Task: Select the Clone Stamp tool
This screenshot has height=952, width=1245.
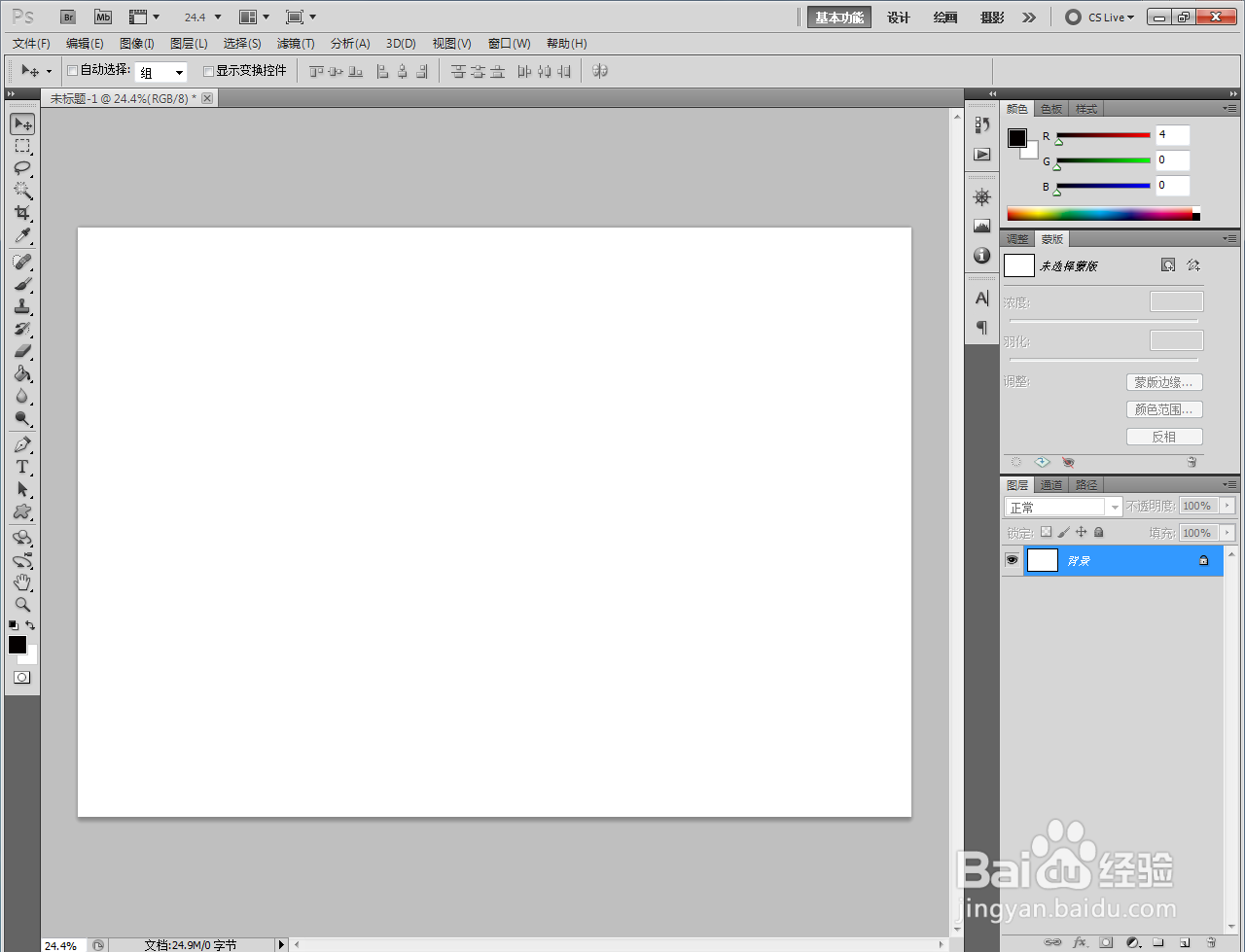Action: (22, 306)
